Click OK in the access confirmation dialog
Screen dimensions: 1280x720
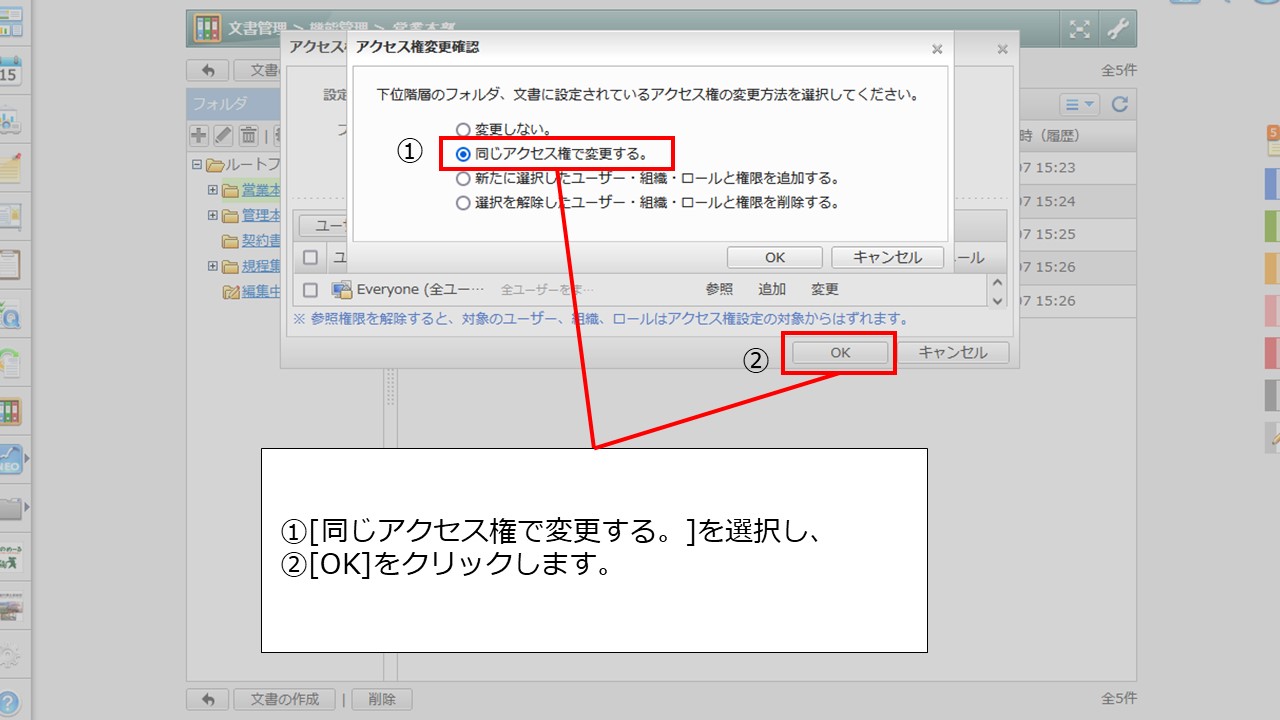(x=774, y=257)
